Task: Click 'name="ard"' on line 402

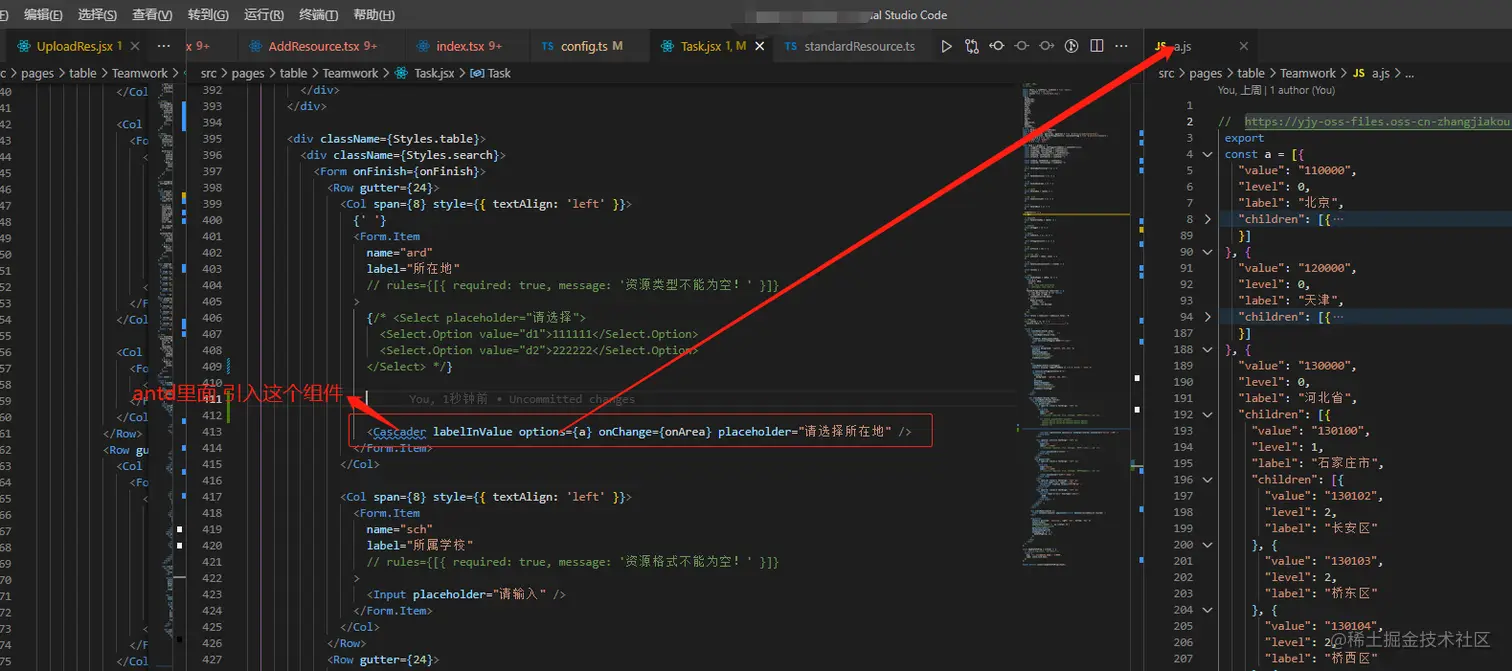Action: click(400, 252)
